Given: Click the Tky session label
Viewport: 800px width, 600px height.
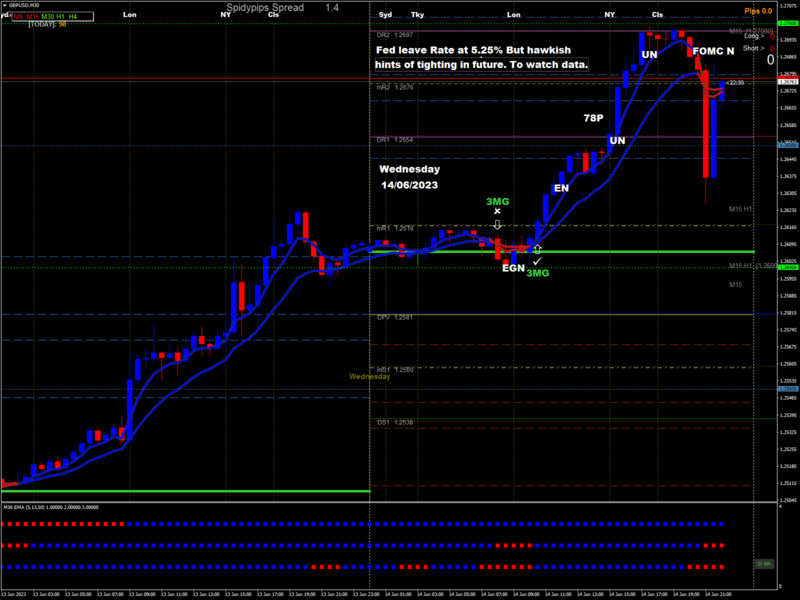Looking at the screenshot, I should pyautogui.click(x=417, y=15).
